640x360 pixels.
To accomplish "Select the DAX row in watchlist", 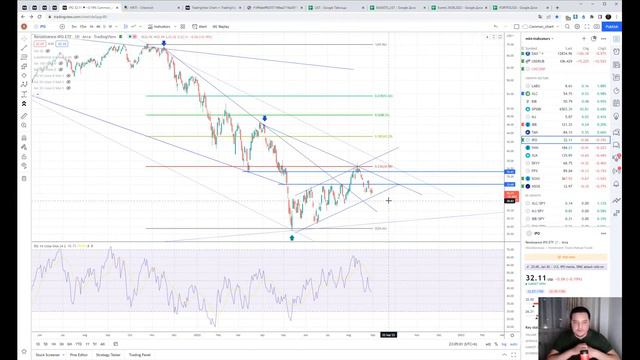I will coord(566,53).
